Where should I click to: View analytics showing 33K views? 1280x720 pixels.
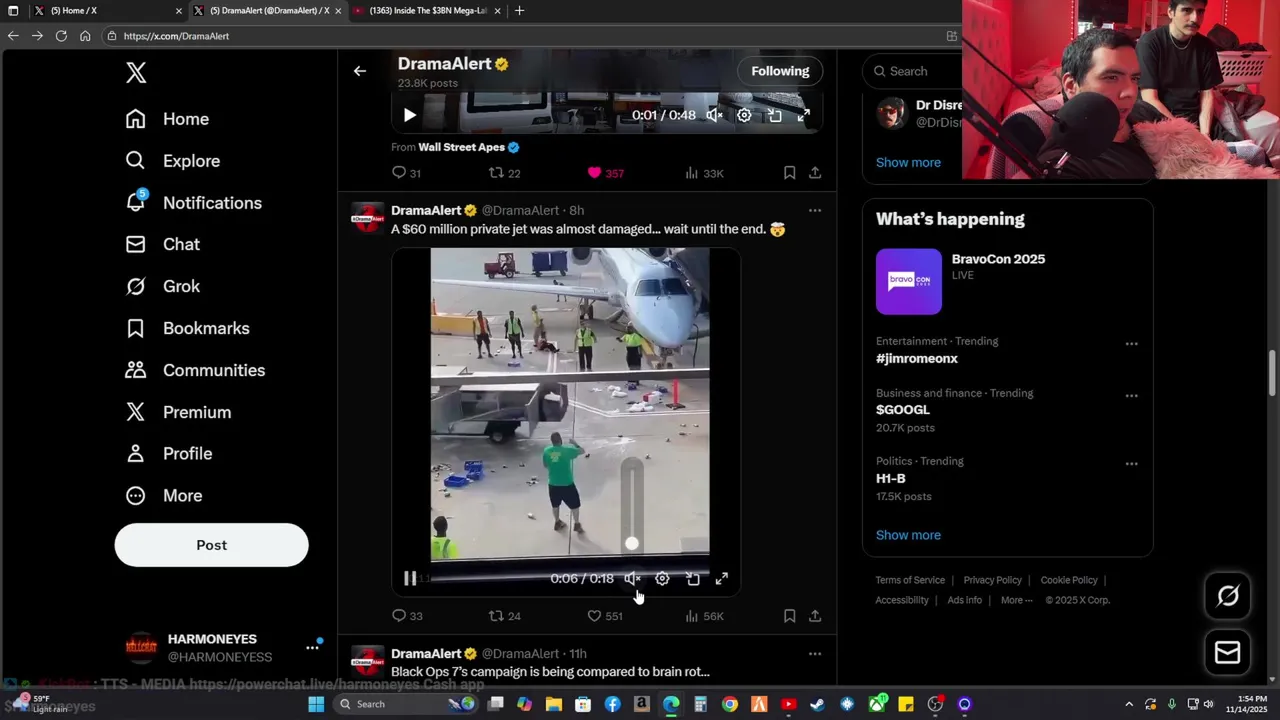point(704,173)
